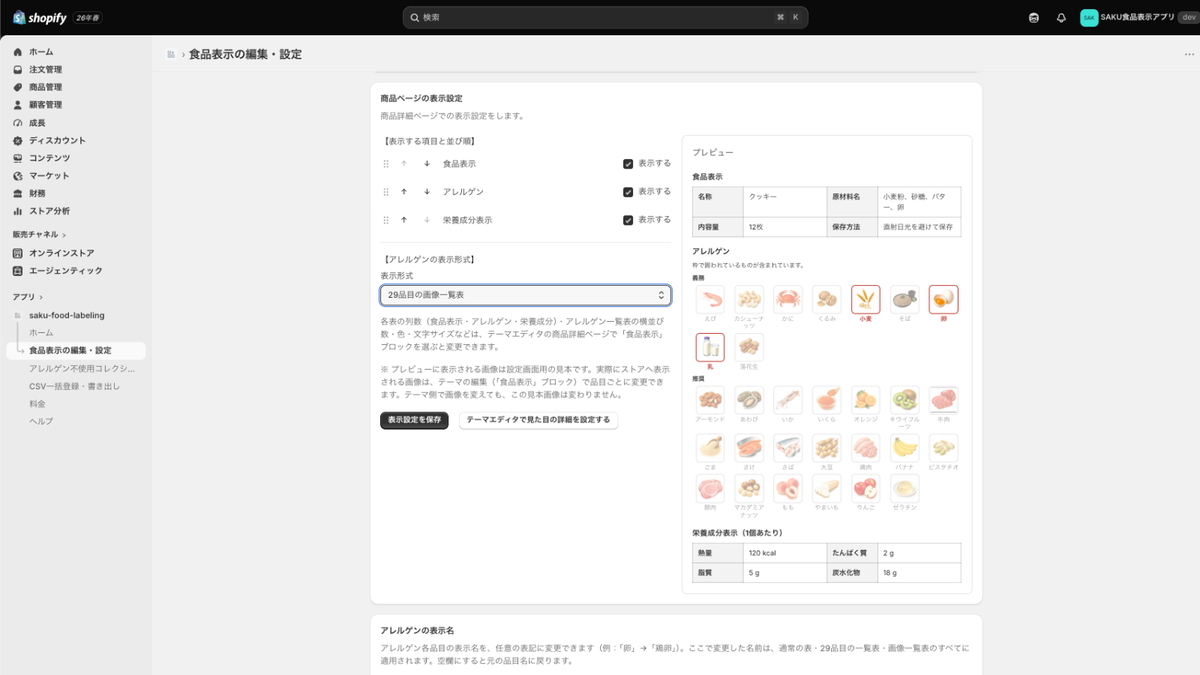1200x675 pixels.
Task: Click the キウイフルーツ kiwi image
Action: click(905, 400)
